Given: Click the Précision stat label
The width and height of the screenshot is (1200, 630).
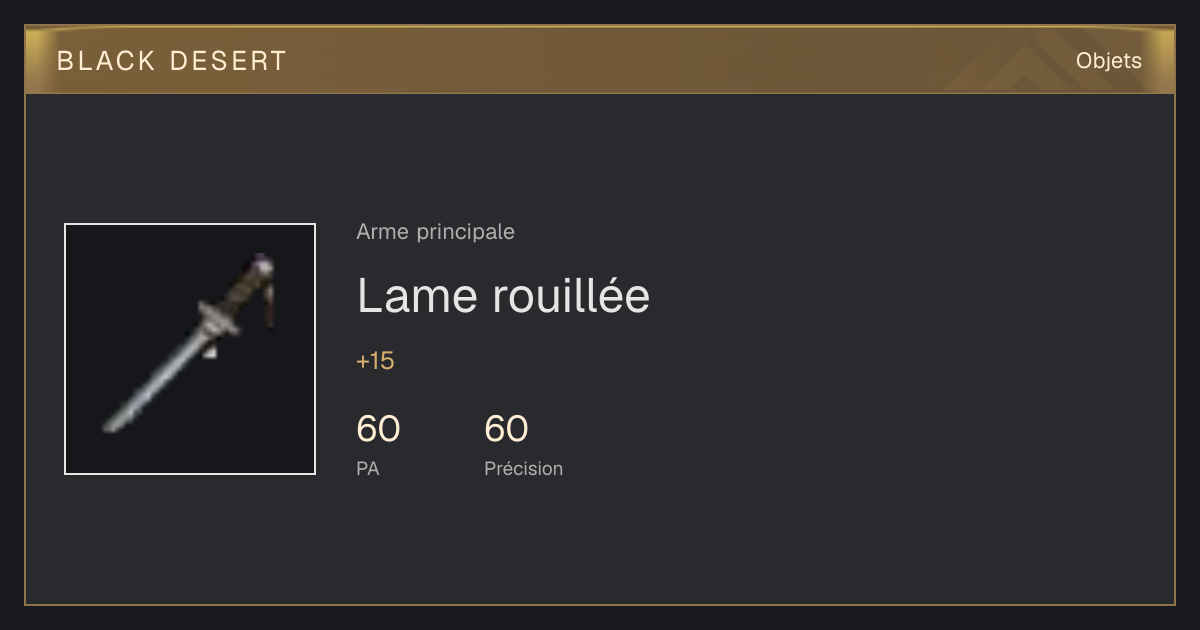Looking at the screenshot, I should point(523,468).
